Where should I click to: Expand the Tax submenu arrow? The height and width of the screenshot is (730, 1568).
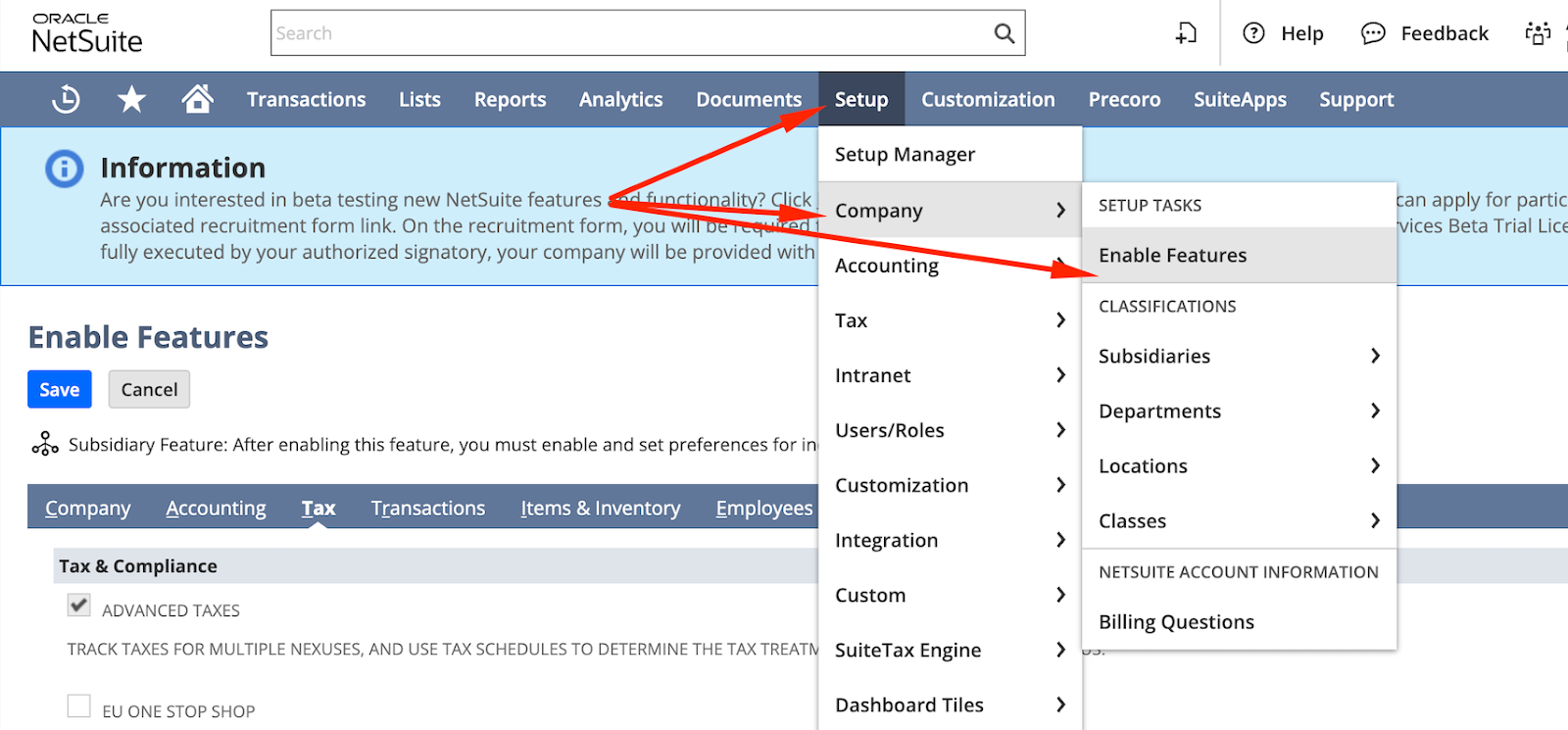(x=1060, y=319)
